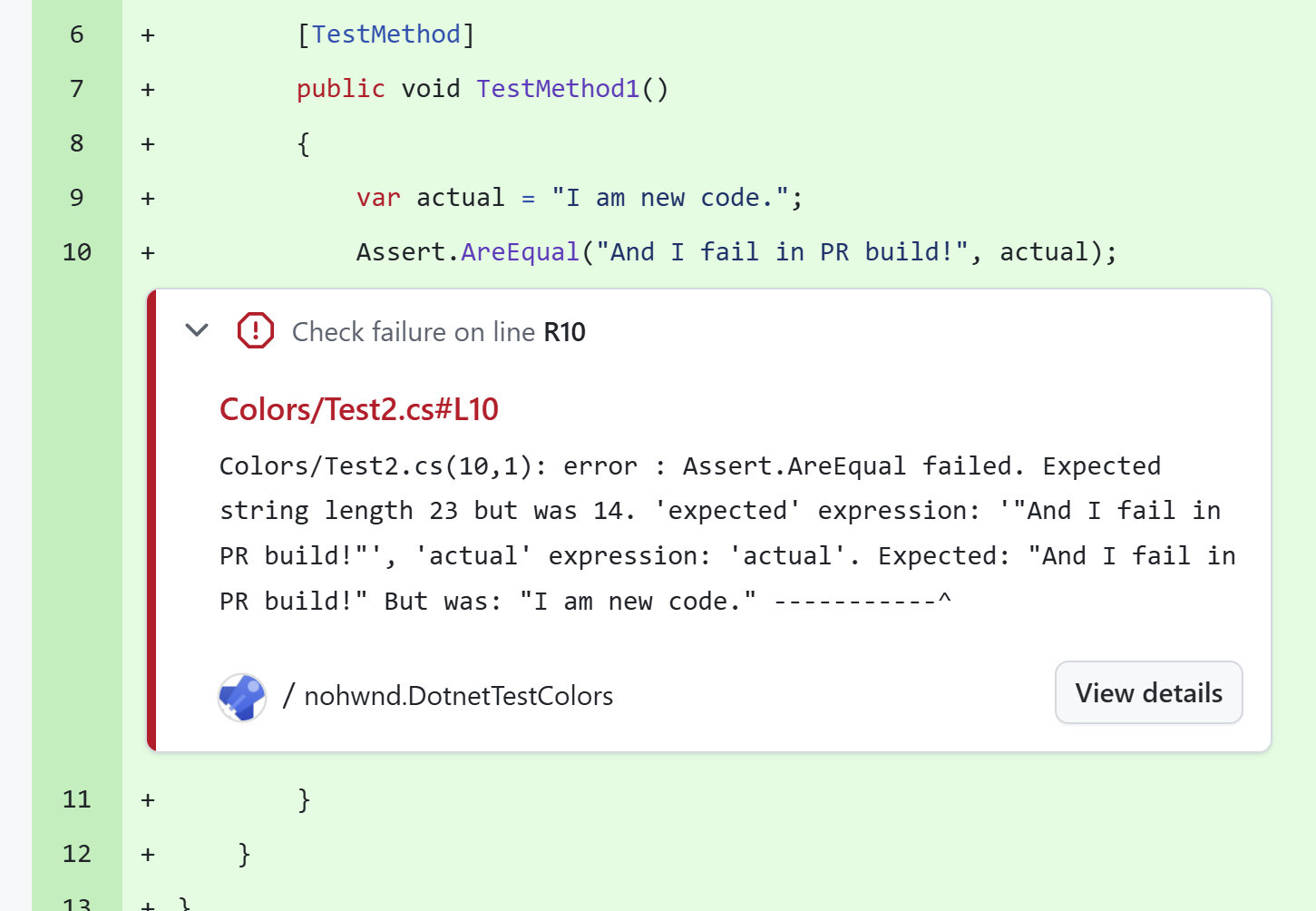Click the red check failure octagon icon
The height and width of the screenshot is (911, 1316).
(255, 330)
